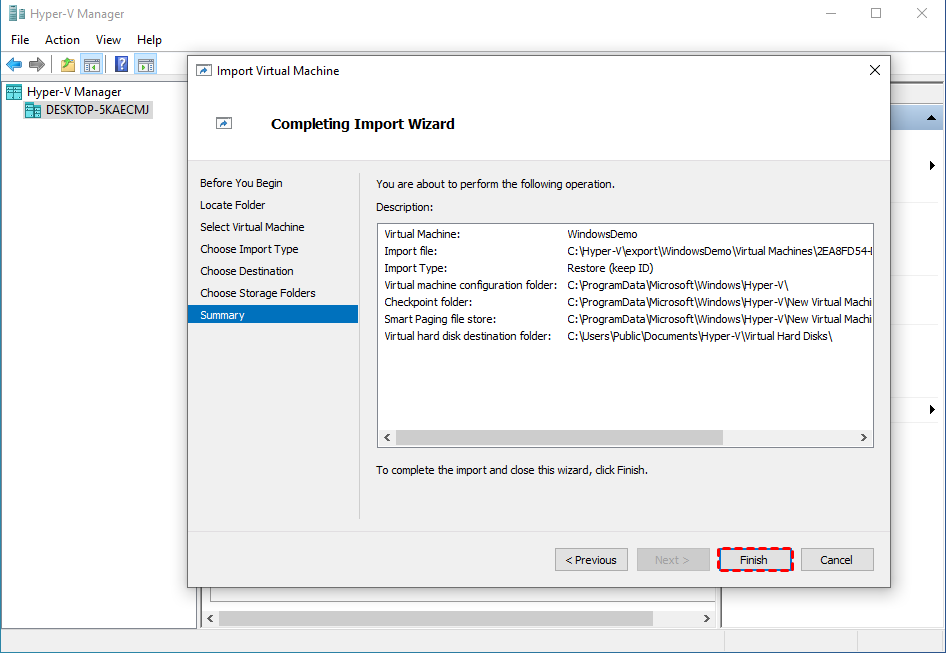The width and height of the screenshot is (946, 653).
Task: Collapse the Actions pane section arrow
Action: point(932,118)
